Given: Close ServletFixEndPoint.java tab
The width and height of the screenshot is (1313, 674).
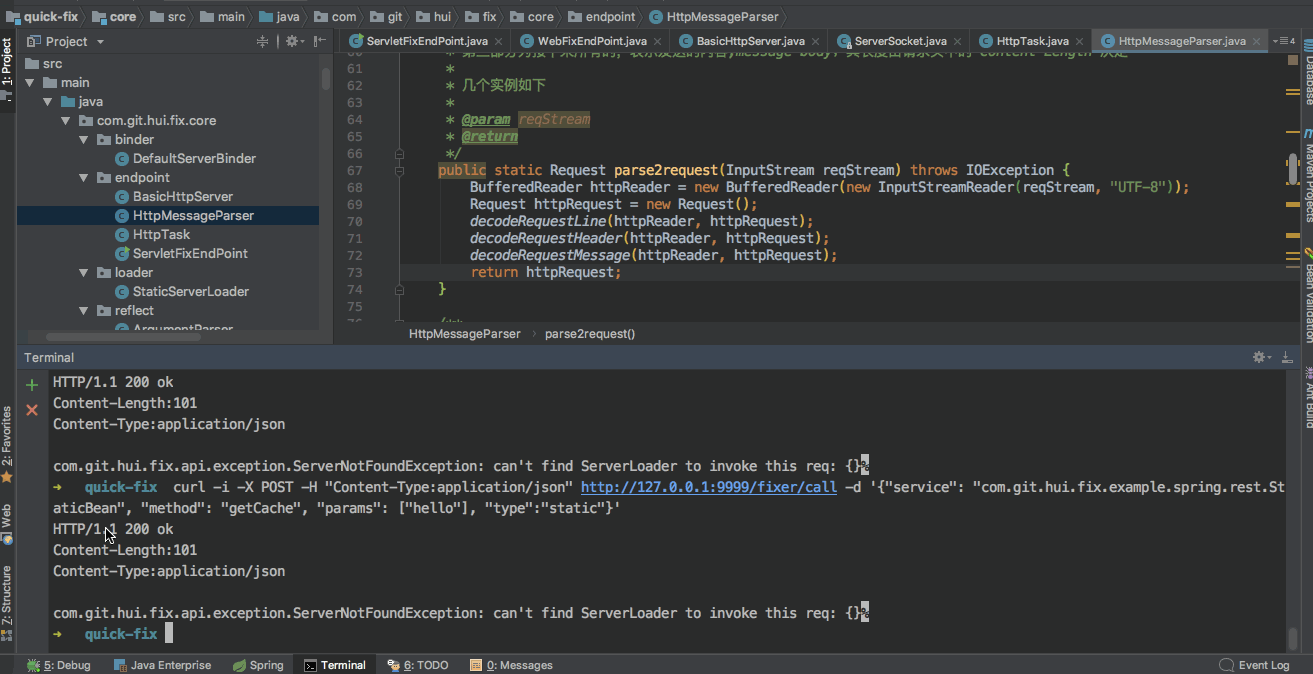Looking at the screenshot, I should tap(501, 41).
